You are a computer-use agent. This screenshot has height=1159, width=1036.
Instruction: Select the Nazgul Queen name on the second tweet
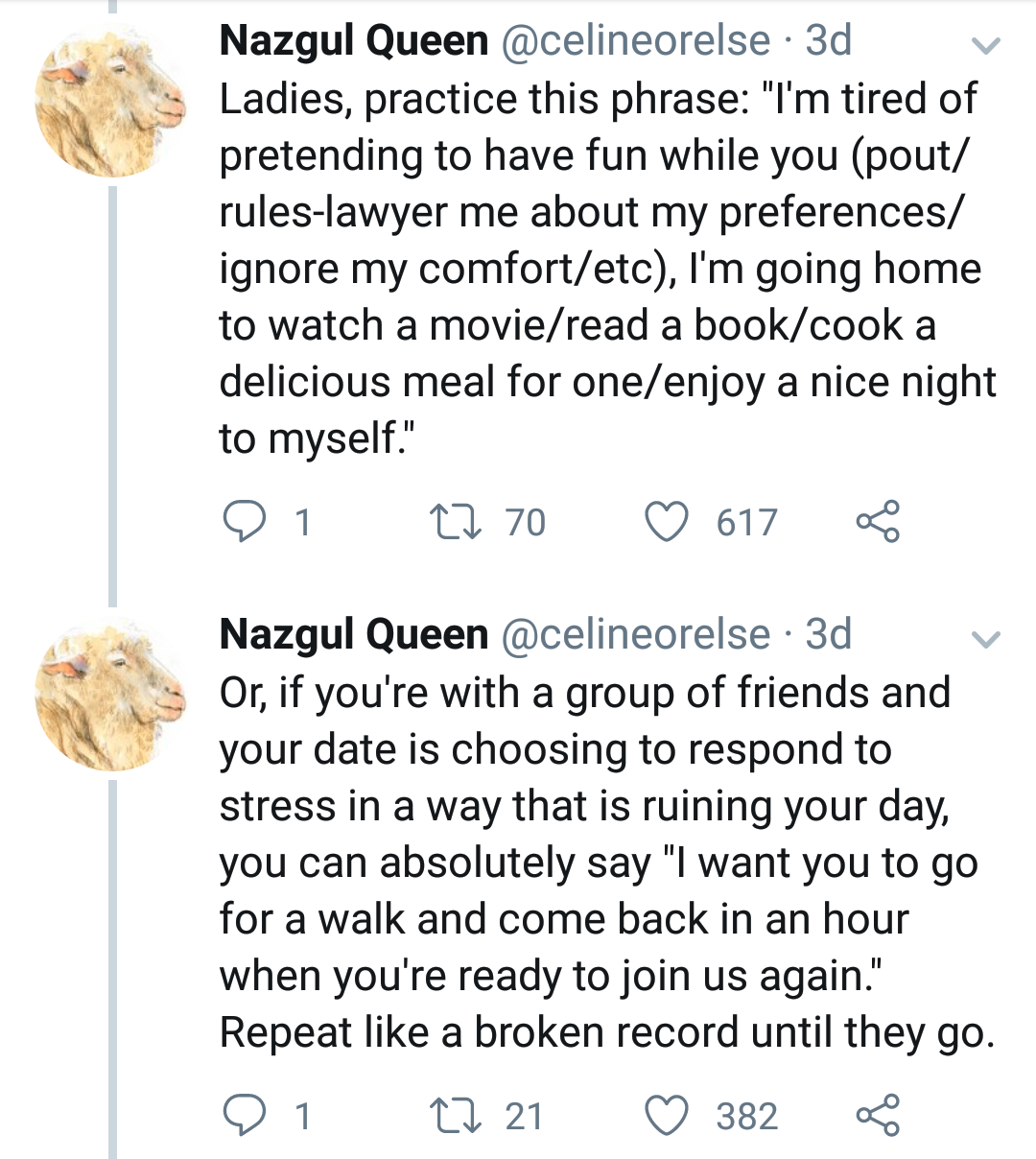(x=353, y=635)
